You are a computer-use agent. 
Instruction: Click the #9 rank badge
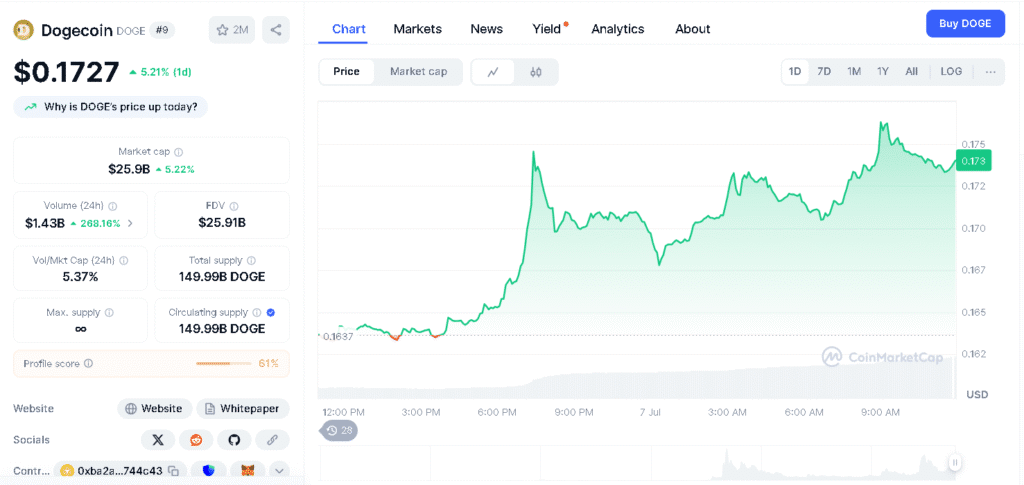click(162, 30)
